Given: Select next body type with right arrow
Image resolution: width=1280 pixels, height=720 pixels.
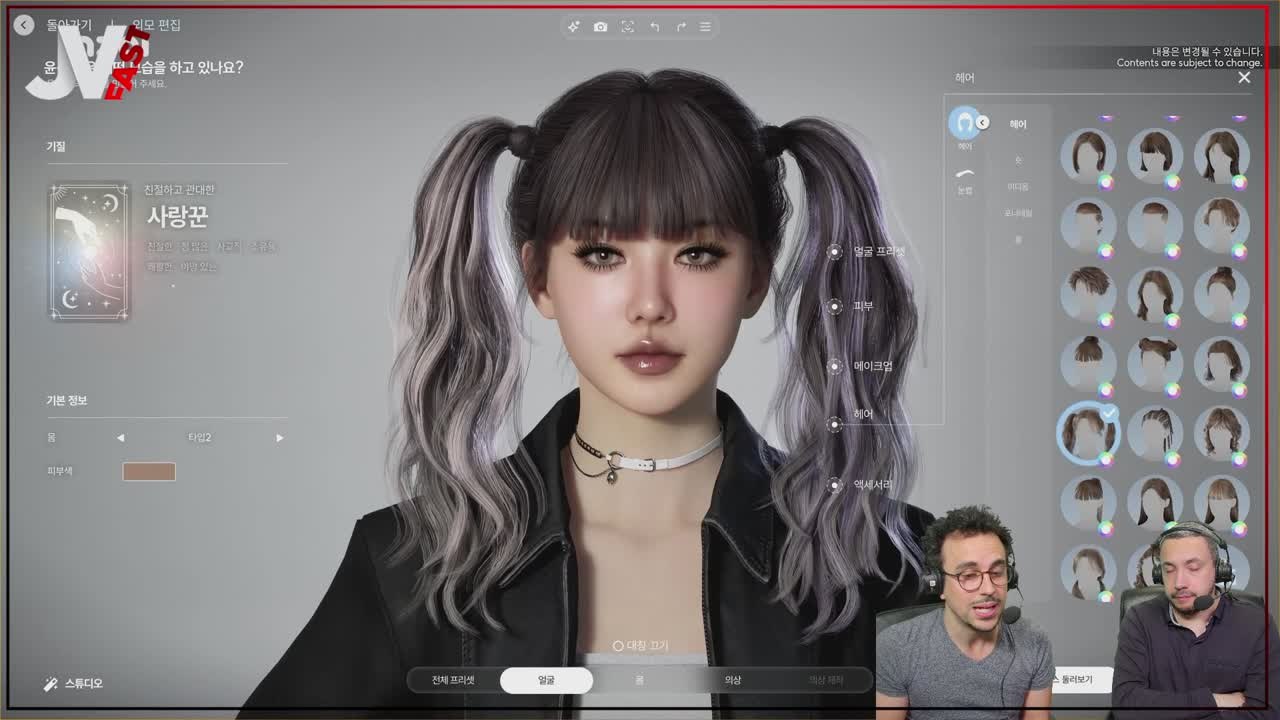Looking at the screenshot, I should coord(280,438).
